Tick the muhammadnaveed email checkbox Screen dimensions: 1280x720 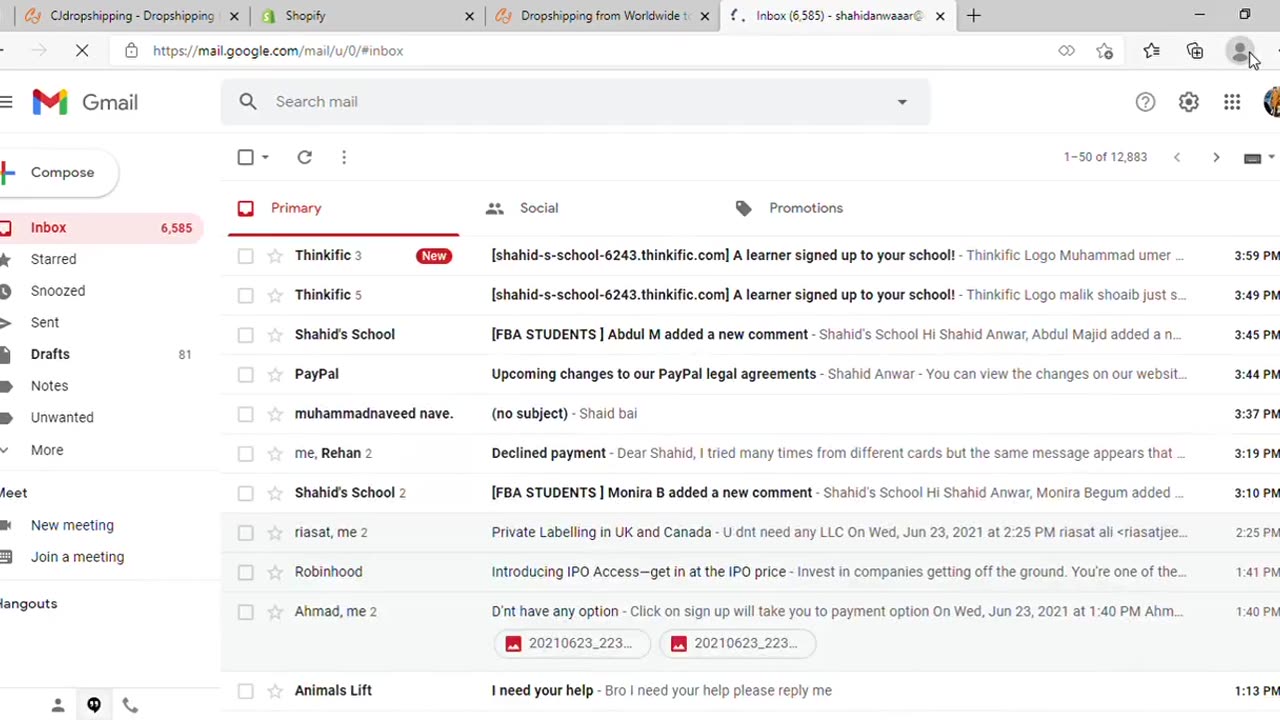(245, 414)
